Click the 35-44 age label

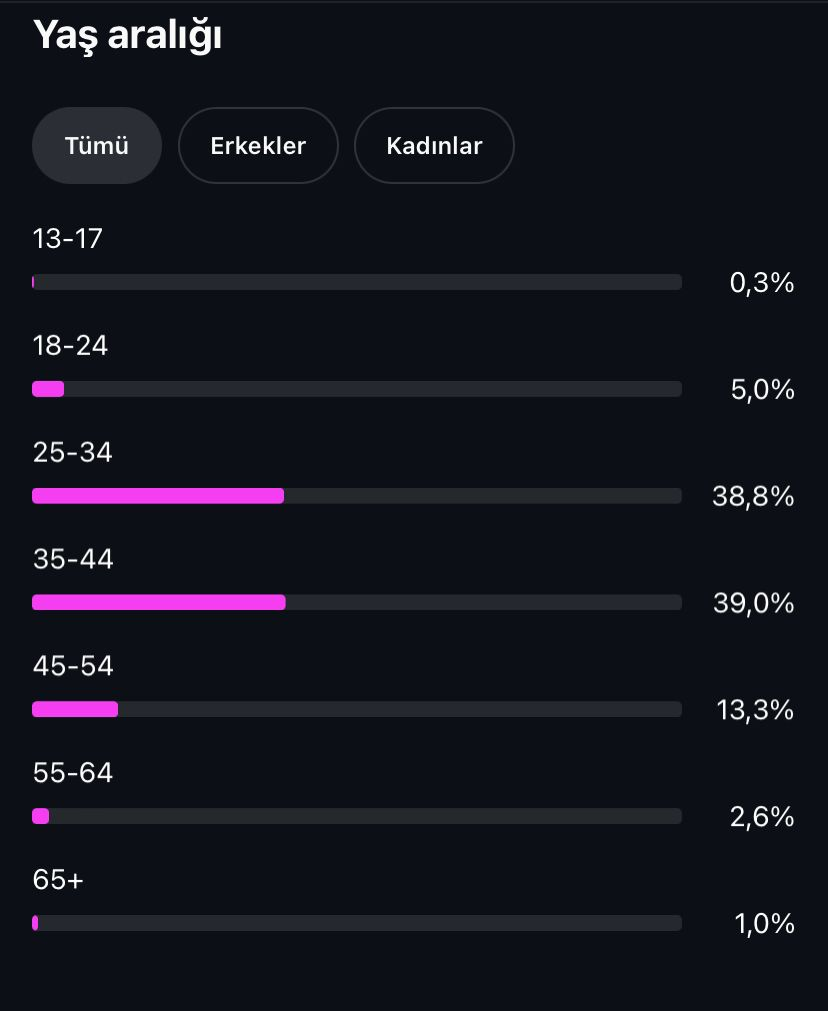tap(73, 559)
